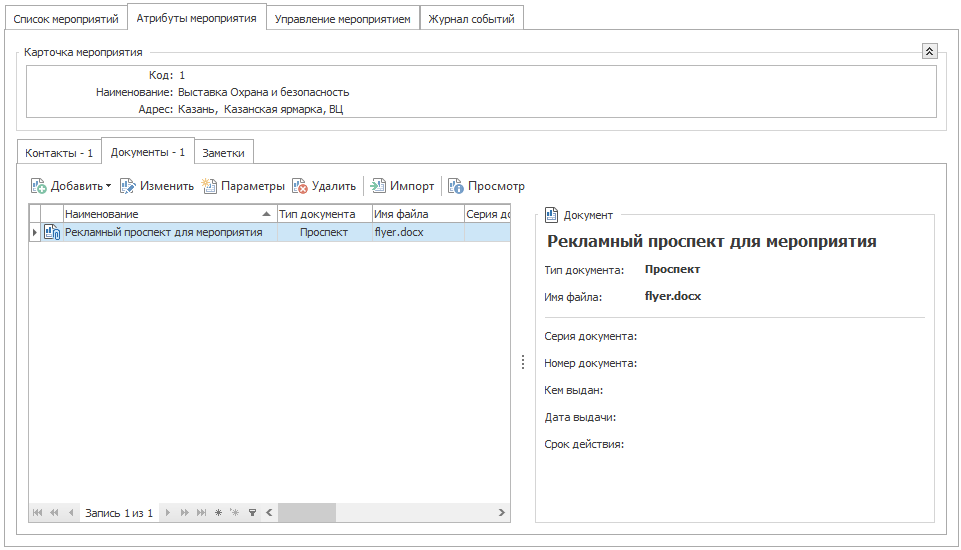Screen dimensions: 961x550
Task: Go to the next record
Action: [x=167, y=513]
